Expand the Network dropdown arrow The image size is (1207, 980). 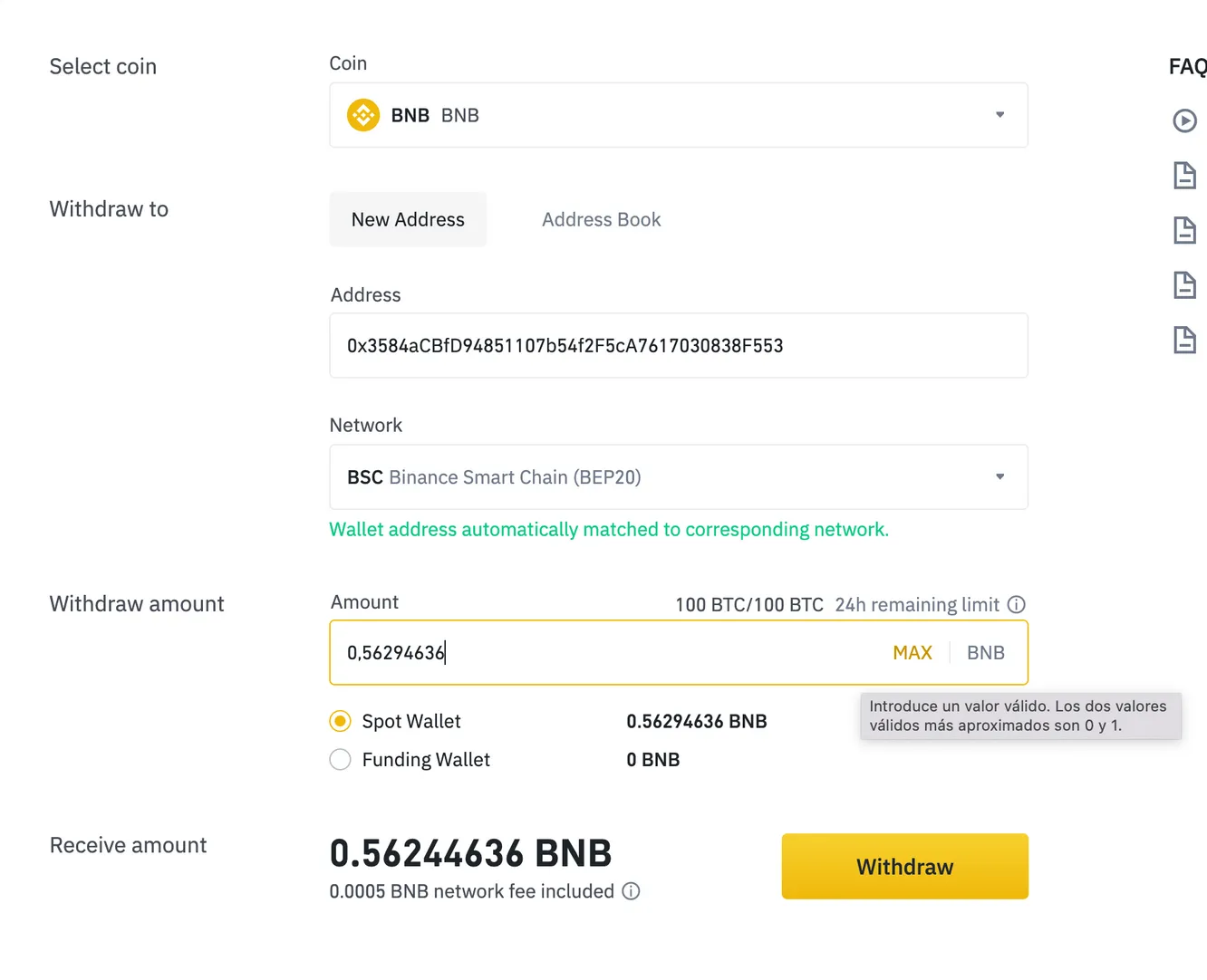coord(999,476)
